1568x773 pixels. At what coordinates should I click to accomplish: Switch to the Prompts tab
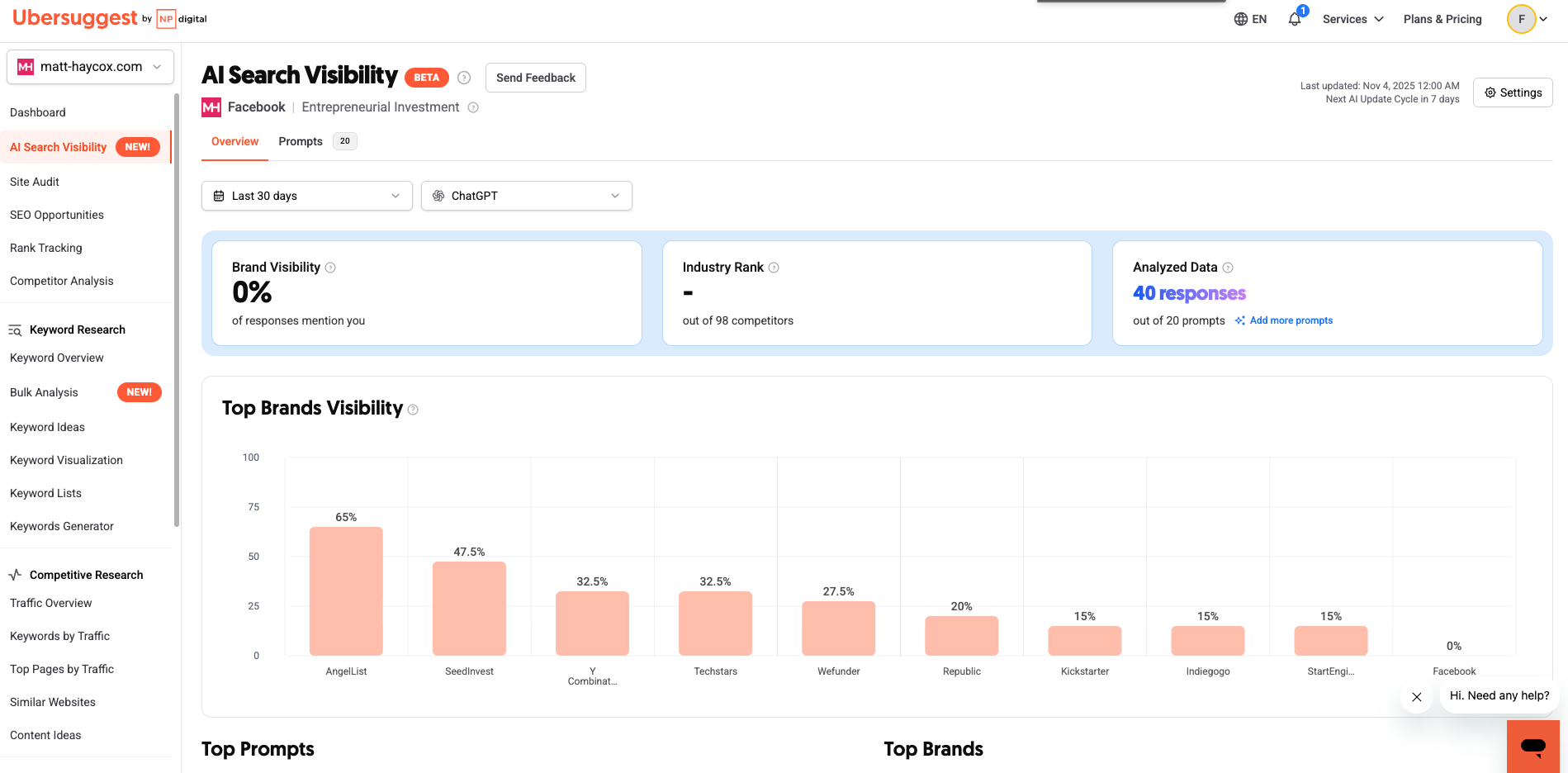(301, 141)
